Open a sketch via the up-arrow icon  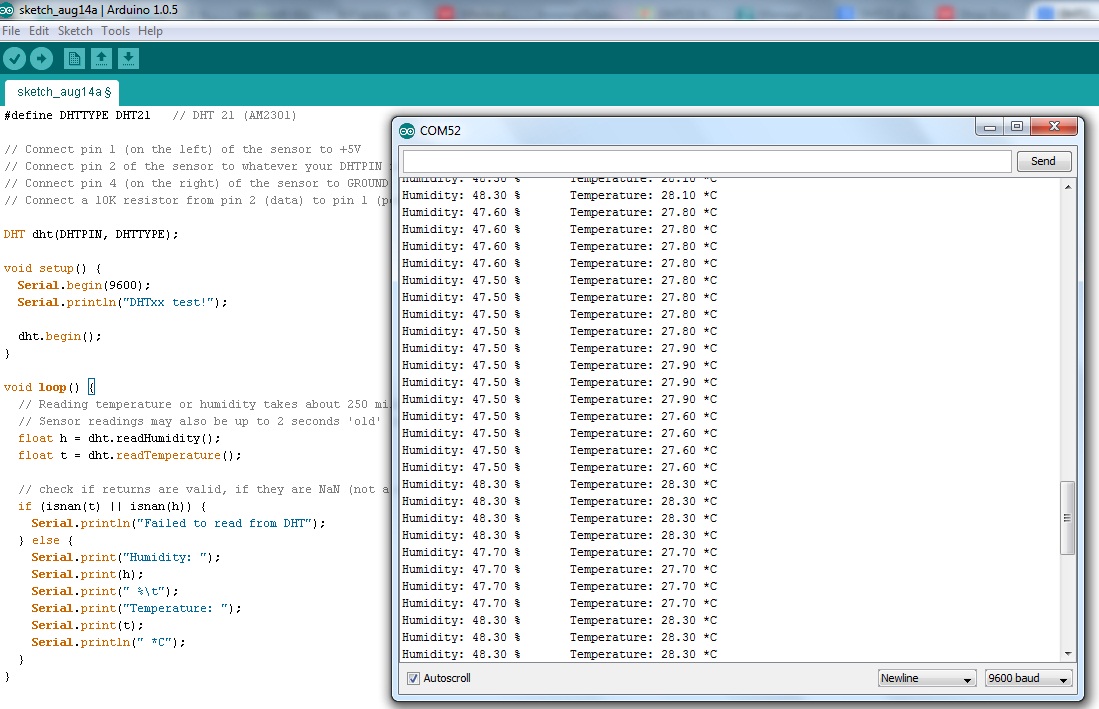point(101,58)
